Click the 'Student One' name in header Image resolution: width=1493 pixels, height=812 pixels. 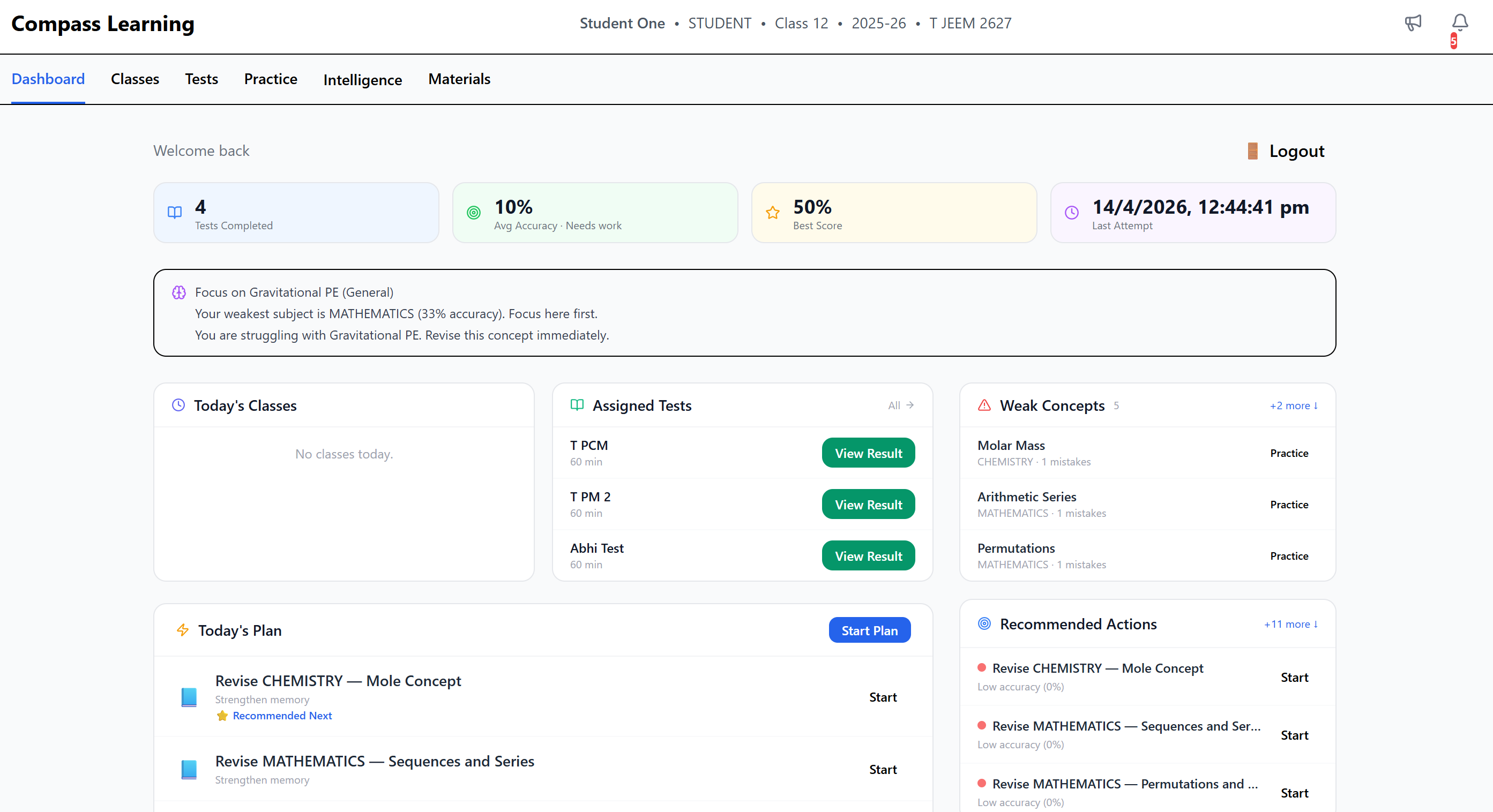pos(622,23)
